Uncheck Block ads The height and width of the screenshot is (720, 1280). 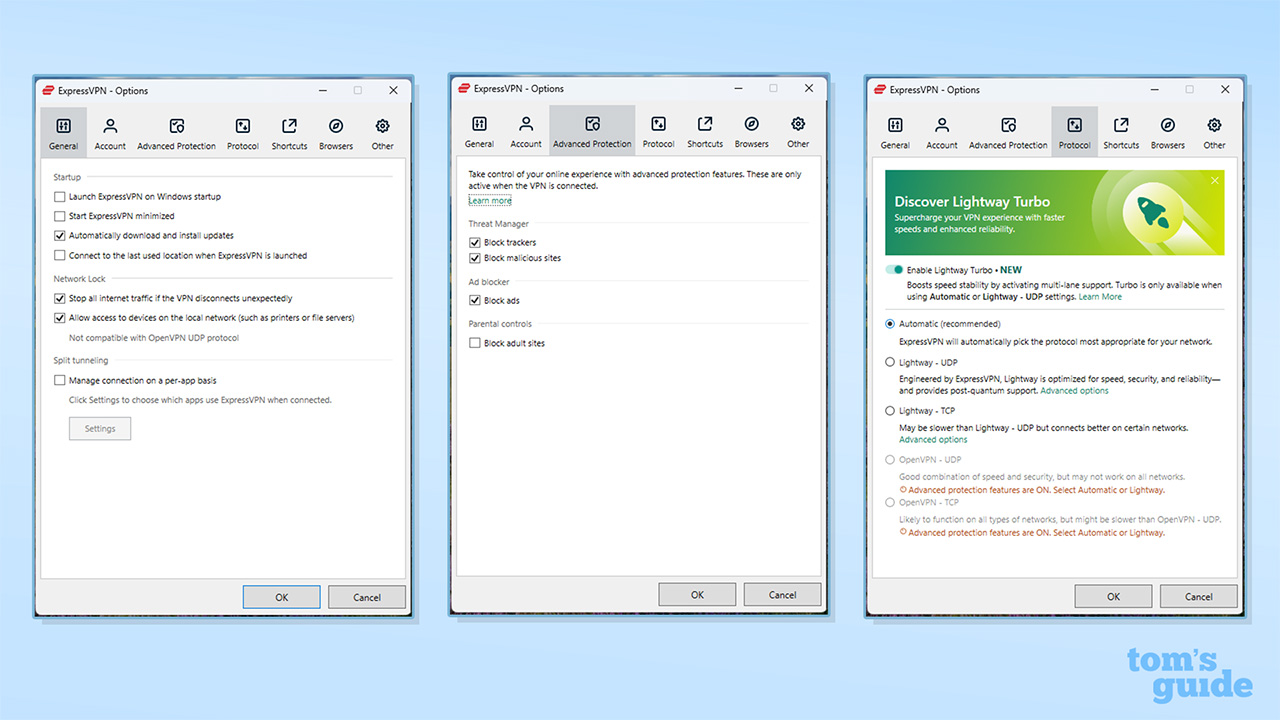point(475,301)
